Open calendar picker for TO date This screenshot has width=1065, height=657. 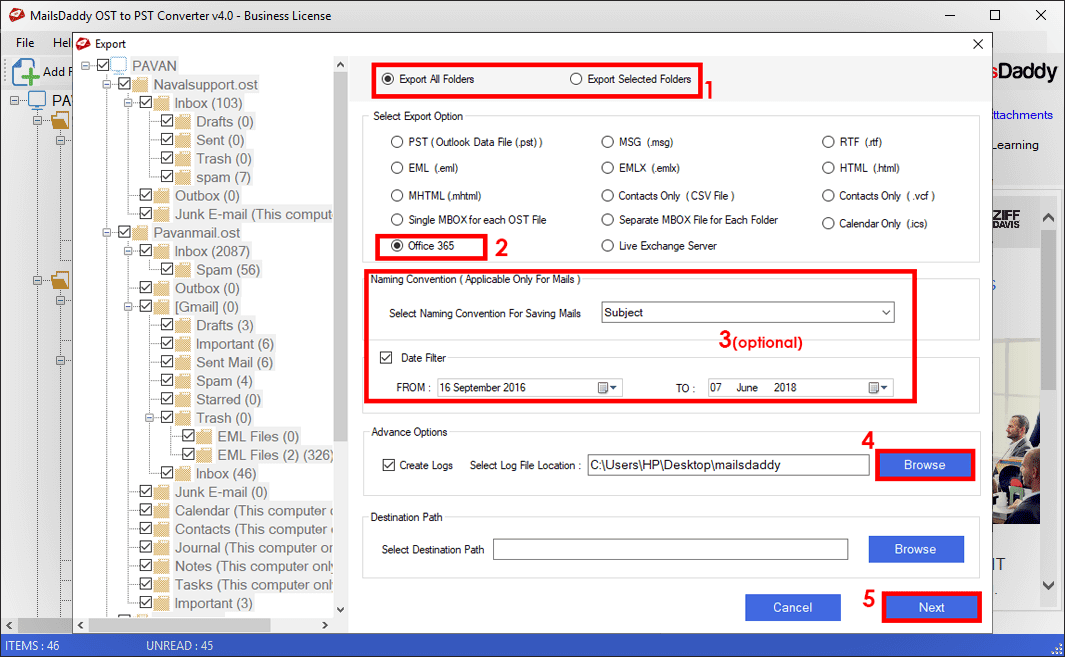pos(878,387)
